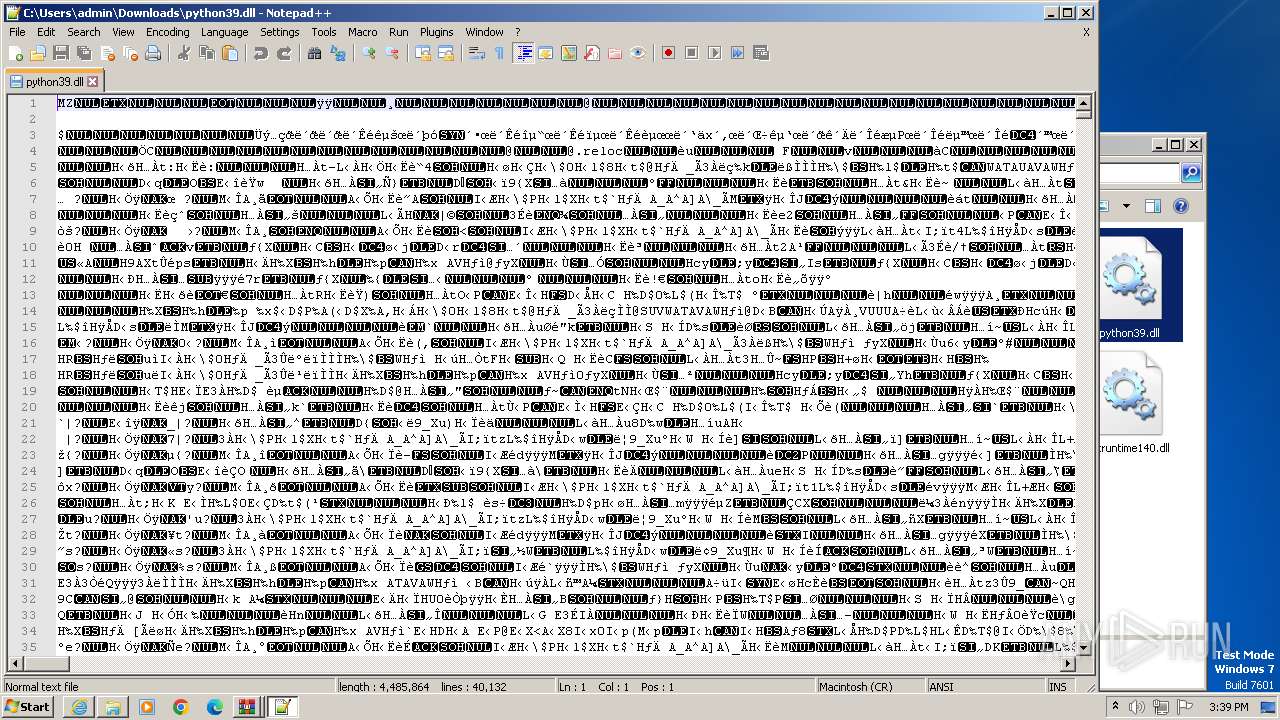Open the View menu

tap(123, 32)
